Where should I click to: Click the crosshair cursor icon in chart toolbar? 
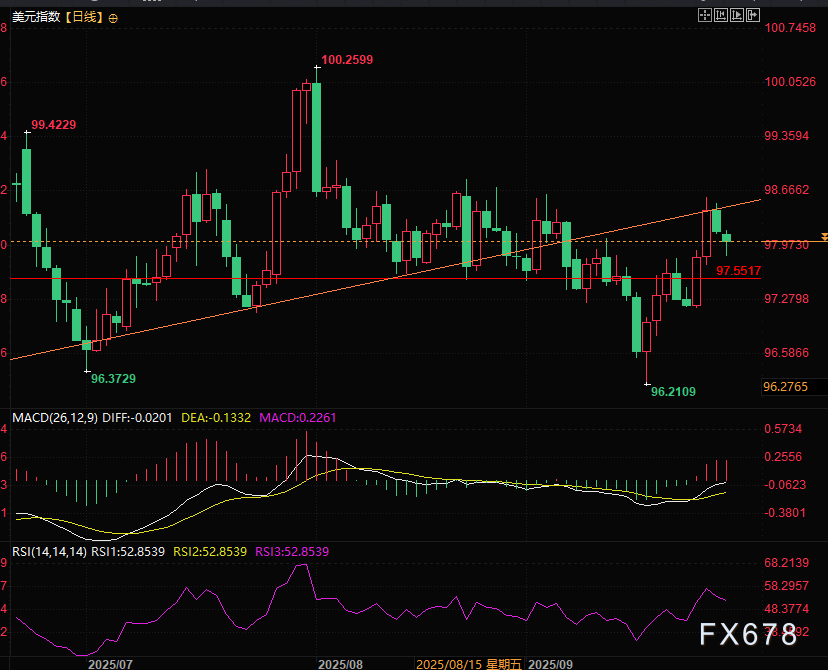(x=703, y=15)
